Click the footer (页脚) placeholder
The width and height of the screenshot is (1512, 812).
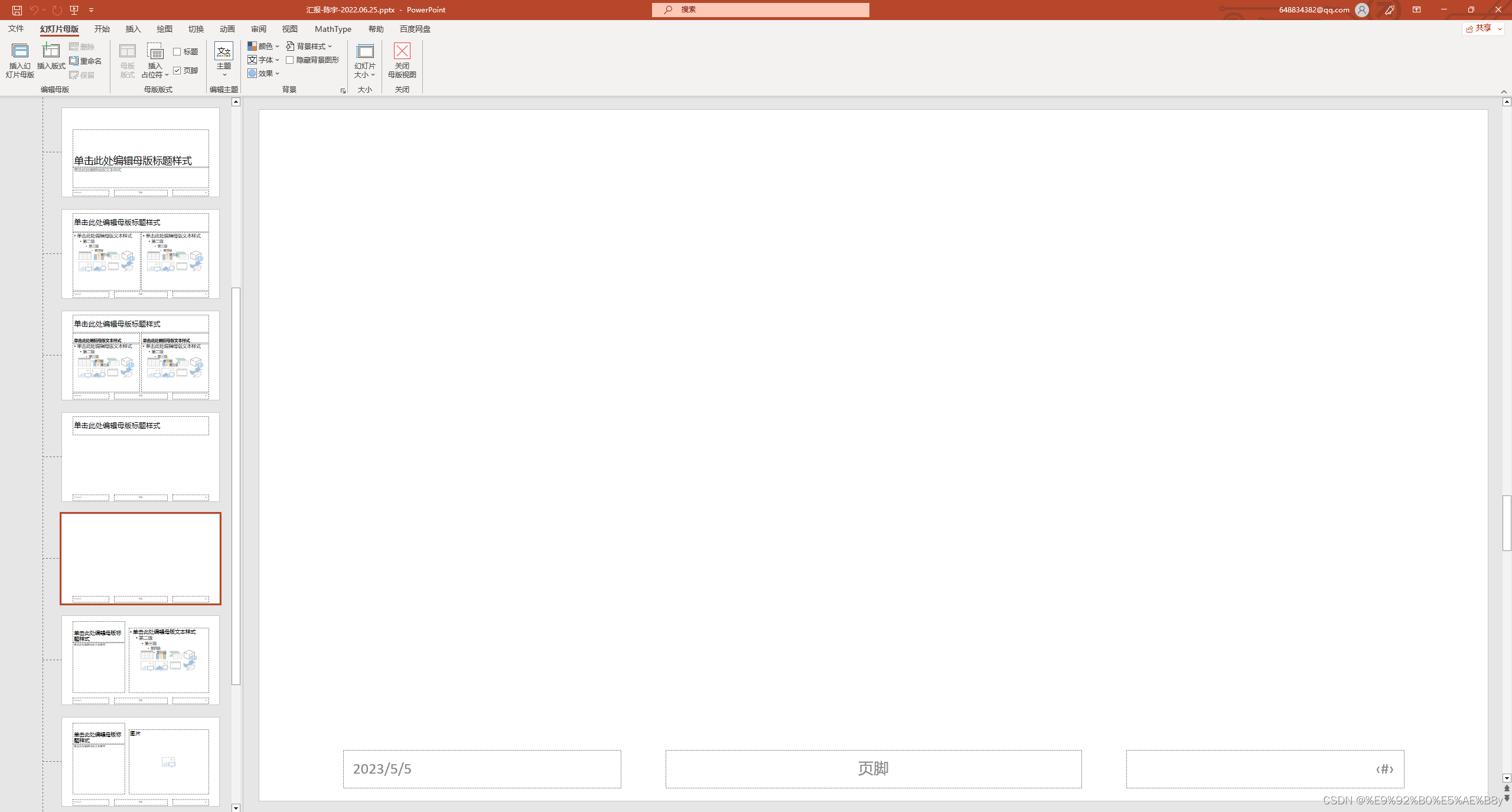874,769
